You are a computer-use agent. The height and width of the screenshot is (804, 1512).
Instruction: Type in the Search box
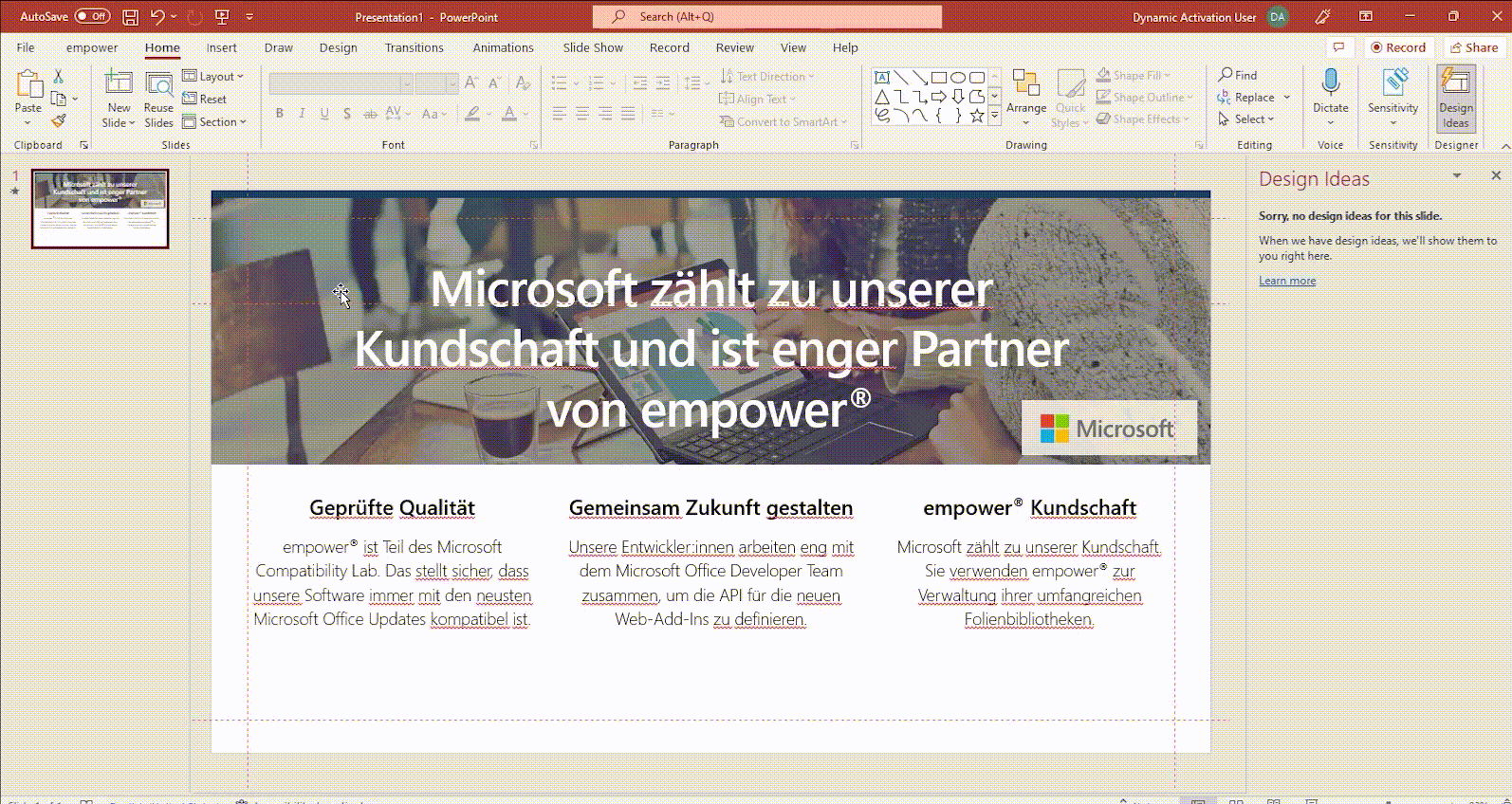point(766,17)
